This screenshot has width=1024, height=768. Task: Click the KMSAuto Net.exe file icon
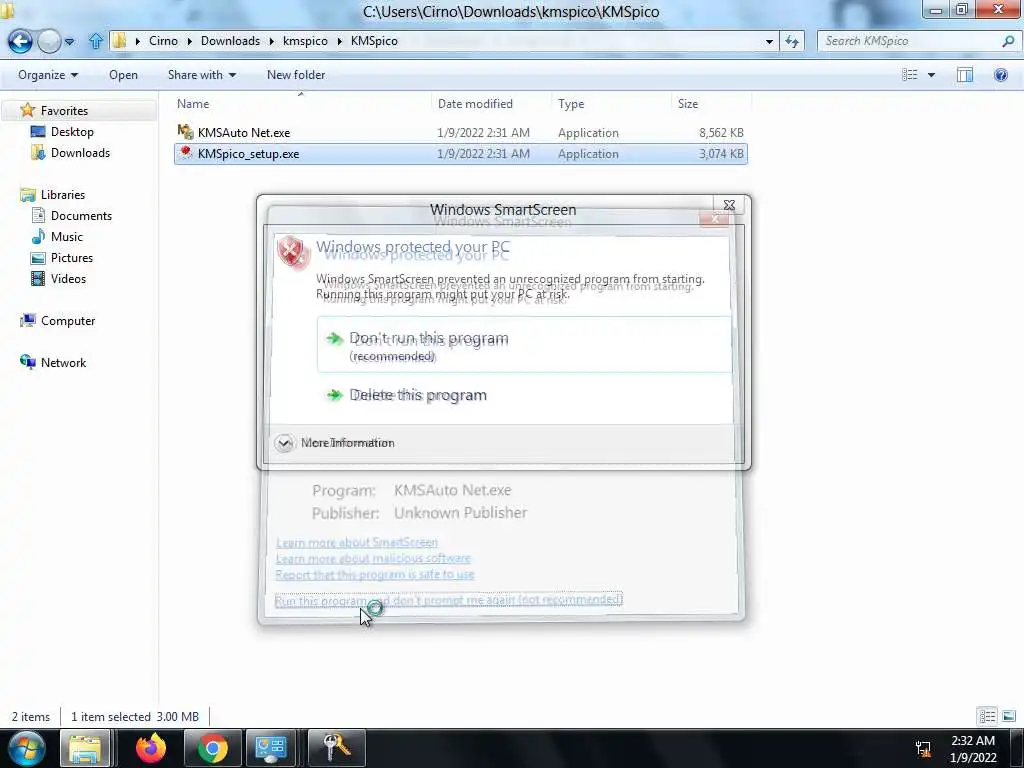coord(185,132)
